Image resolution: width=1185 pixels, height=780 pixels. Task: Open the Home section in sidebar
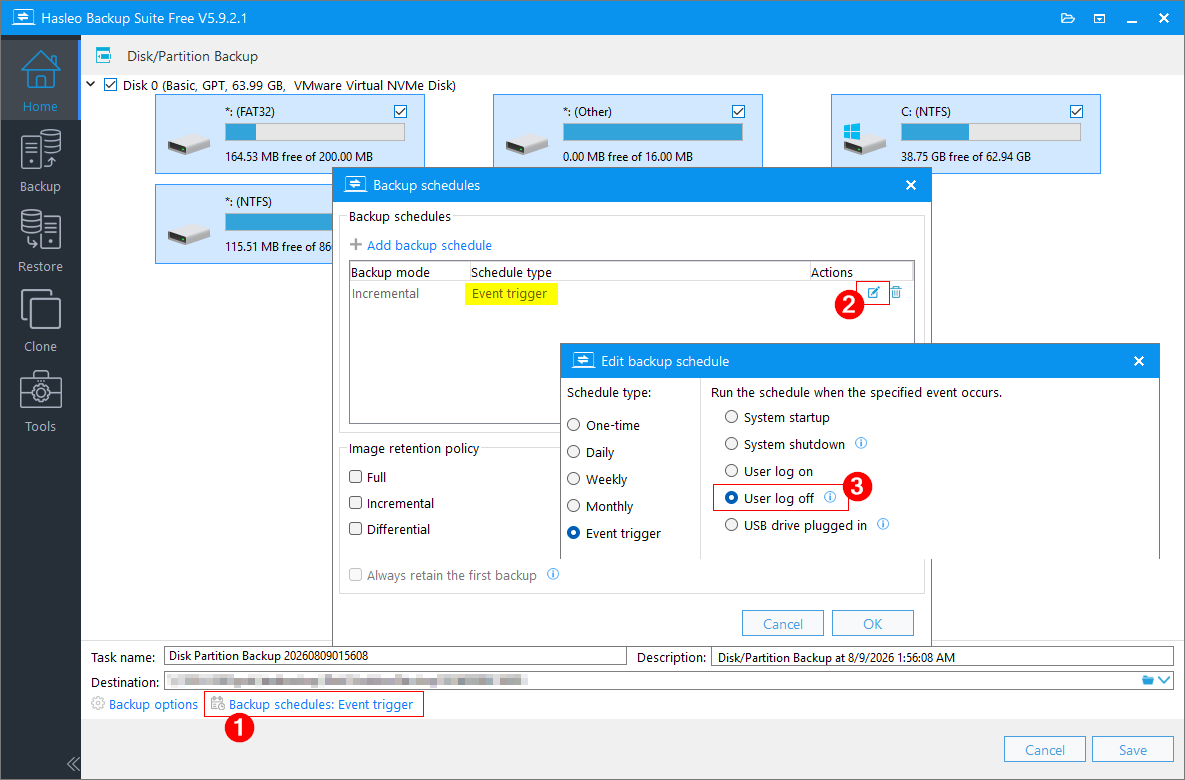coord(40,81)
